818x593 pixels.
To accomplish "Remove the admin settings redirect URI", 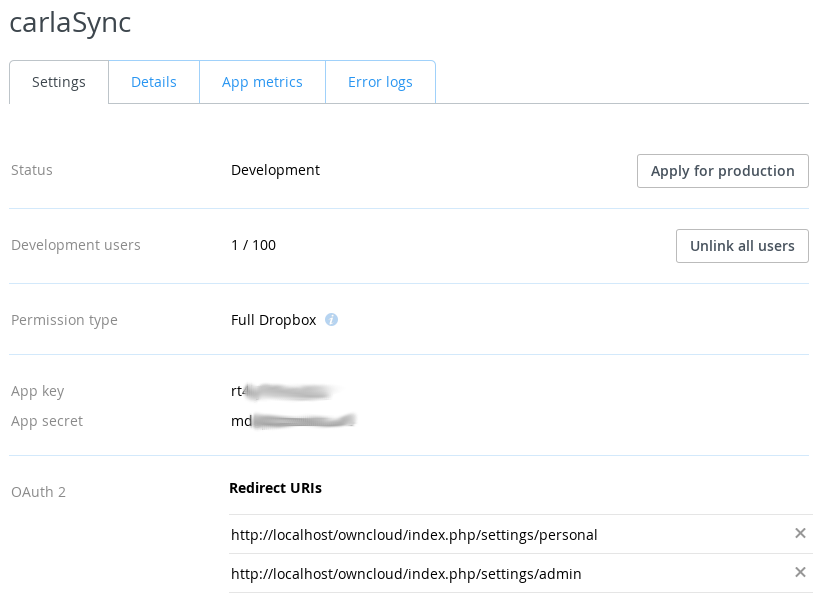I will (x=800, y=572).
